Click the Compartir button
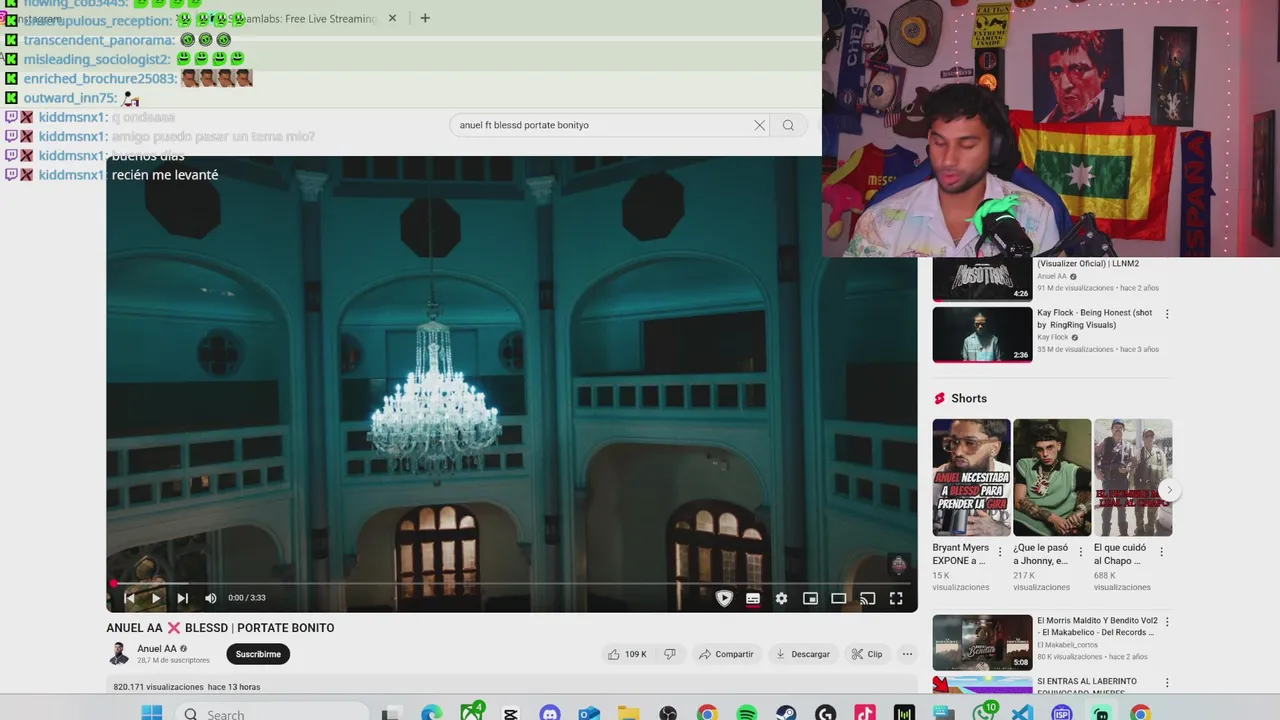1280x720 pixels. click(x=726, y=654)
